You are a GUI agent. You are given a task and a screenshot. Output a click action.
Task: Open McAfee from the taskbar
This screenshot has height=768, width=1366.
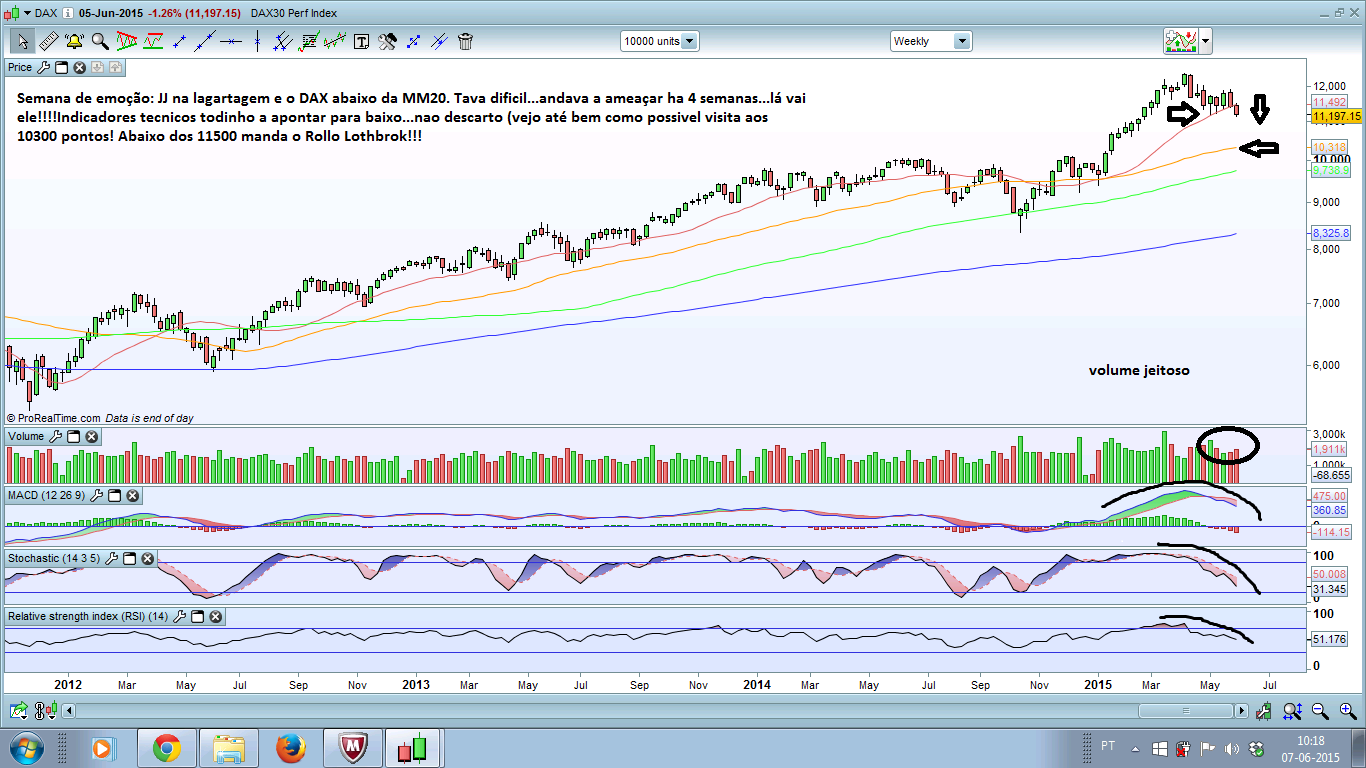352,748
